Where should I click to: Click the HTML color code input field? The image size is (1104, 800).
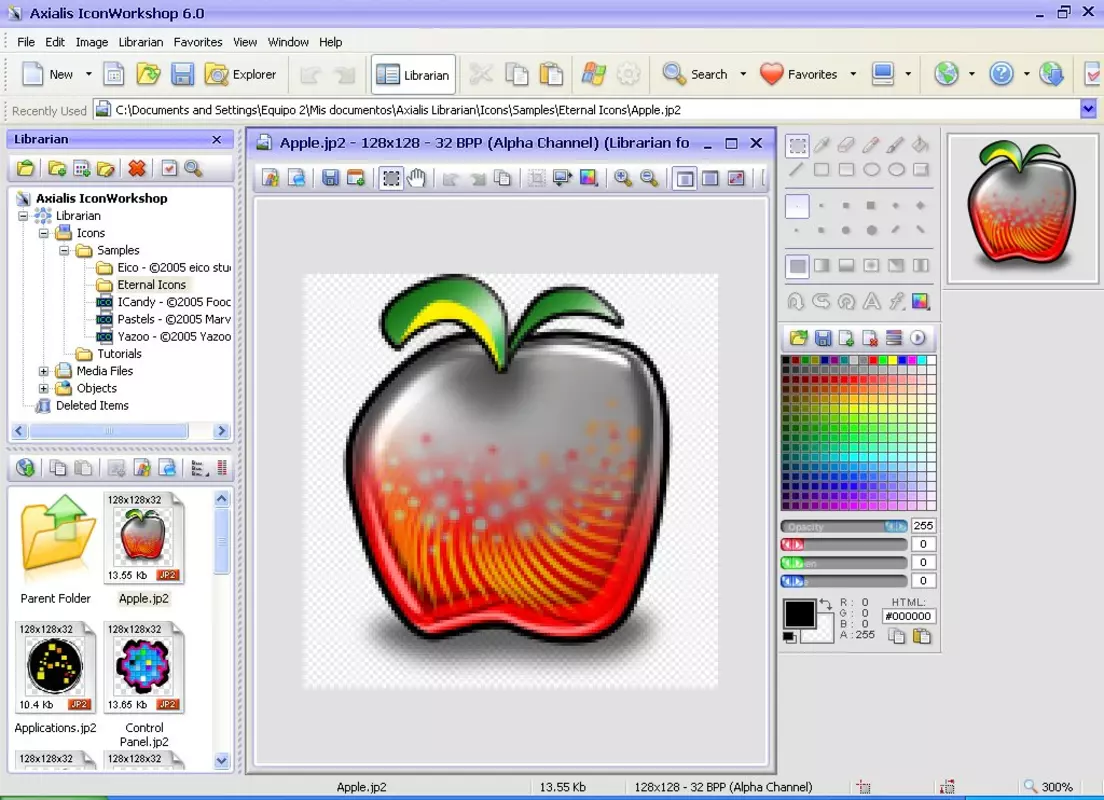[x=908, y=616]
